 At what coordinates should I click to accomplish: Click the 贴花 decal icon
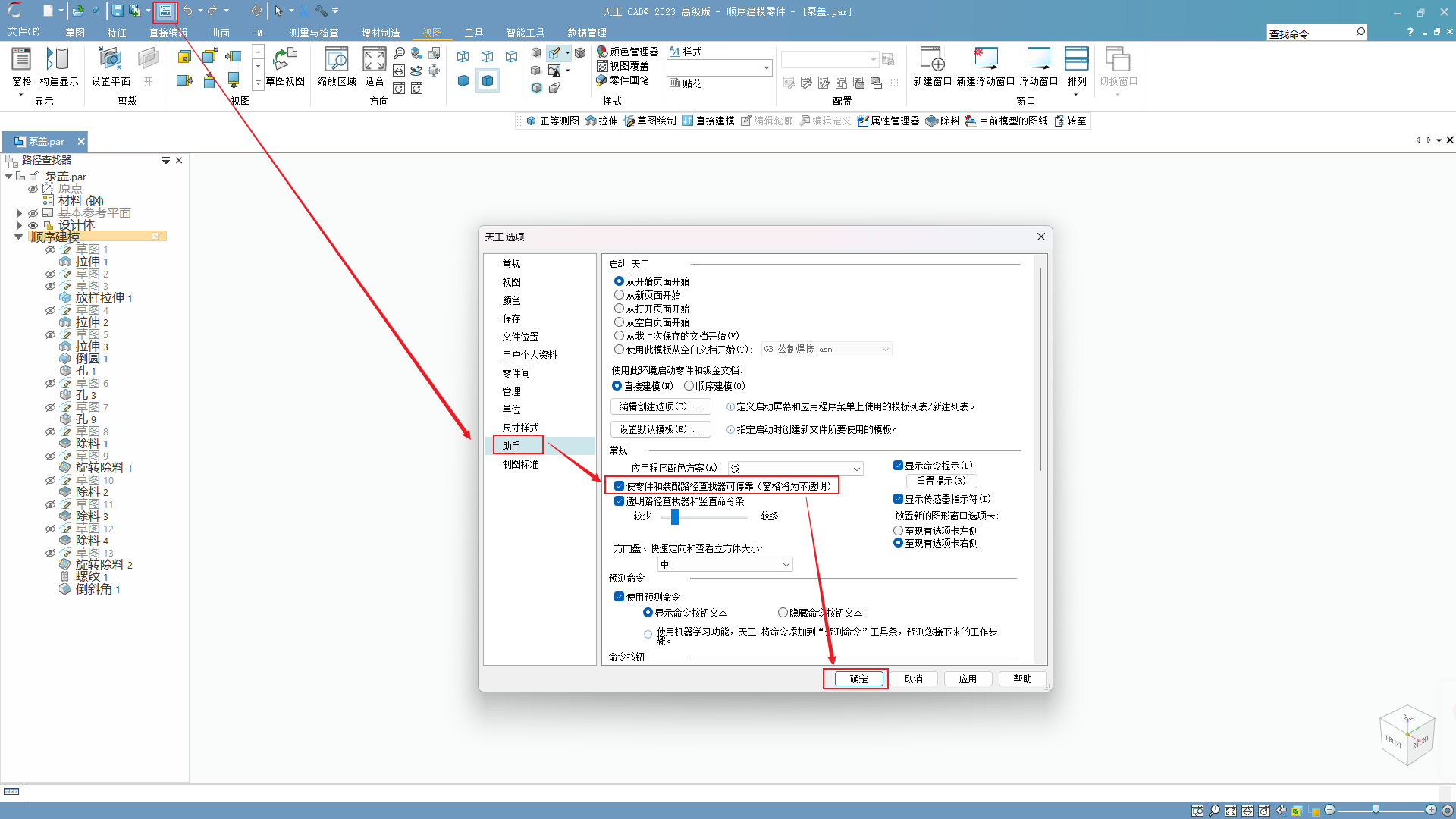(686, 83)
